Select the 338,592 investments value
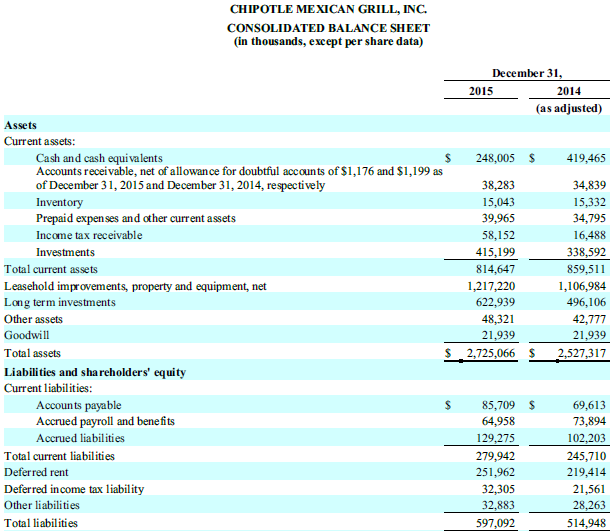The height and width of the screenshot is (531, 613). (x=586, y=252)
